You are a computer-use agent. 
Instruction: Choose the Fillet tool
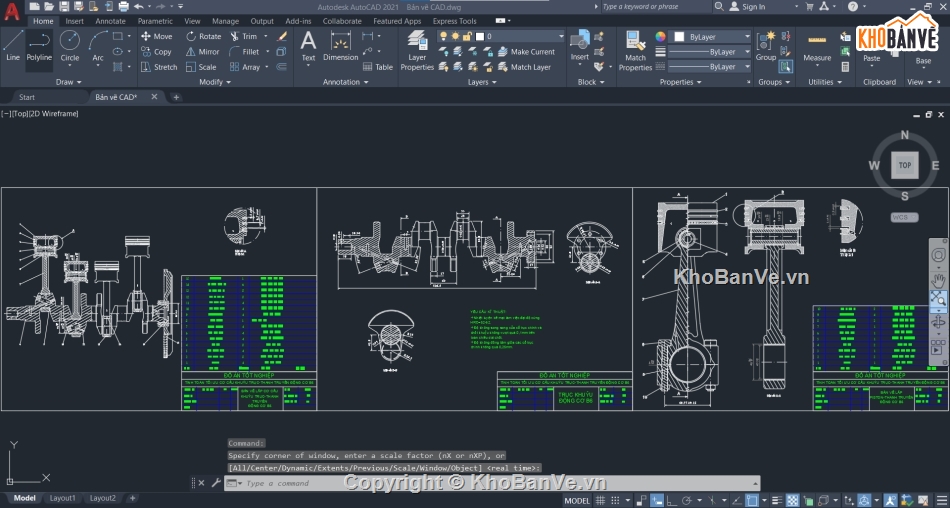tap(245, 52)
